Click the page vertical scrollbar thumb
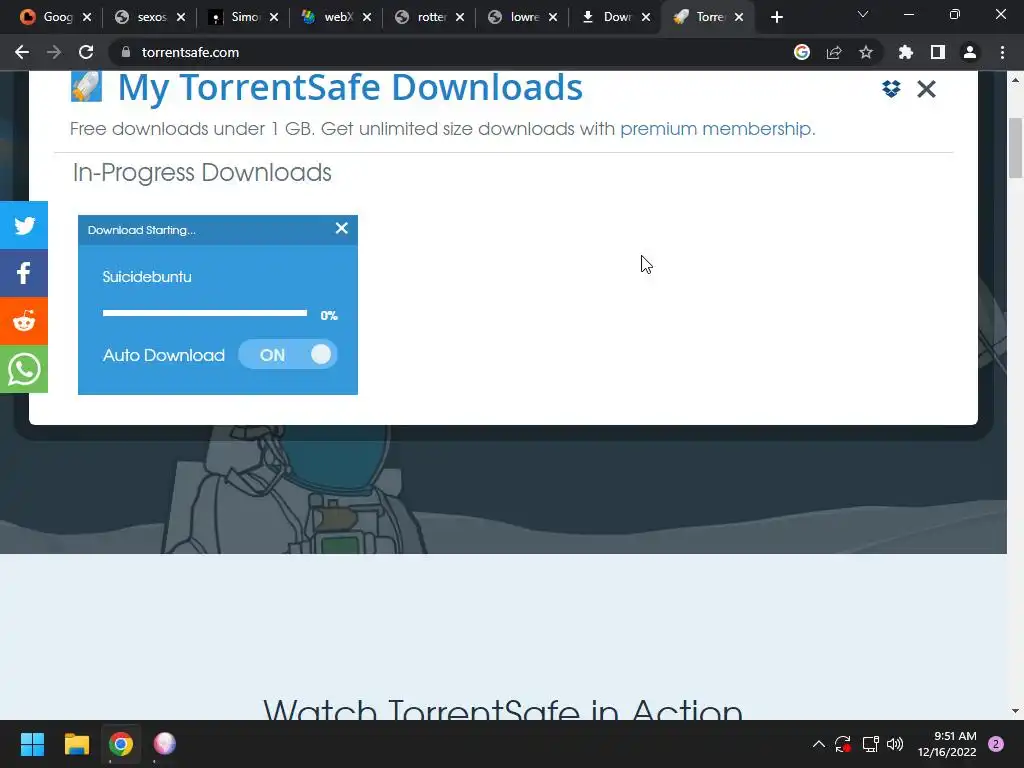 [1015, 148]
